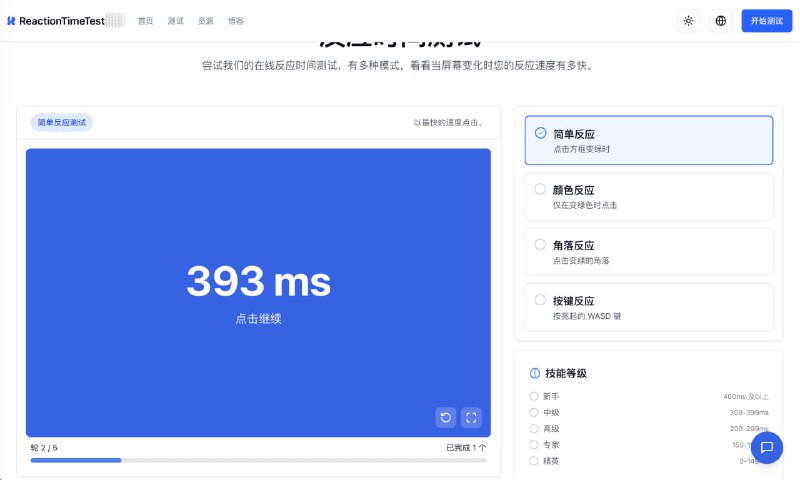Open language selector globe icon
Screen dimensions: 800x480
(x=721, y=20)
